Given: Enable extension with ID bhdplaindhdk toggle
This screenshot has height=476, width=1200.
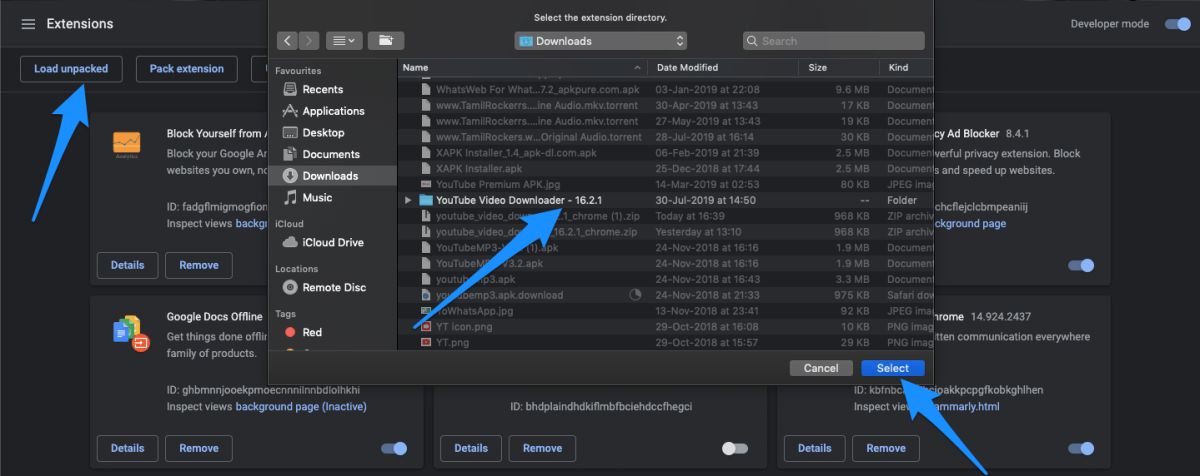Looking at the screenshot, I should 735,448.
